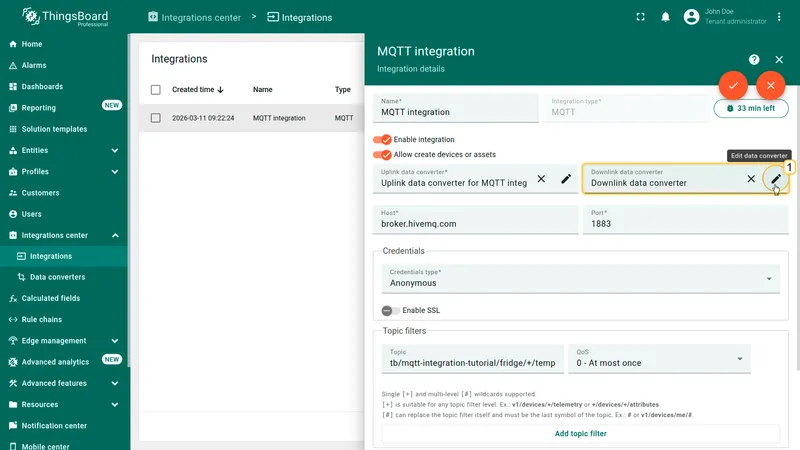Click the Integrations breadcrumb
This screenshot has height=450, width=800.
pos(299,17)
